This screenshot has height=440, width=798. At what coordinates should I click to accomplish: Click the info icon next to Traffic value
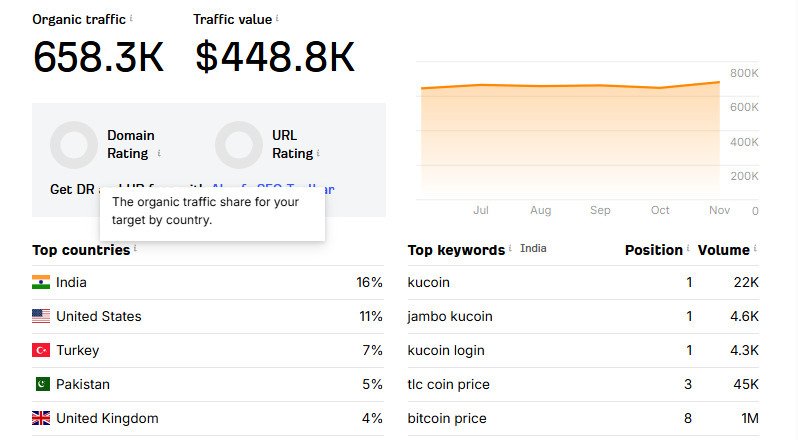coord(277,18)
